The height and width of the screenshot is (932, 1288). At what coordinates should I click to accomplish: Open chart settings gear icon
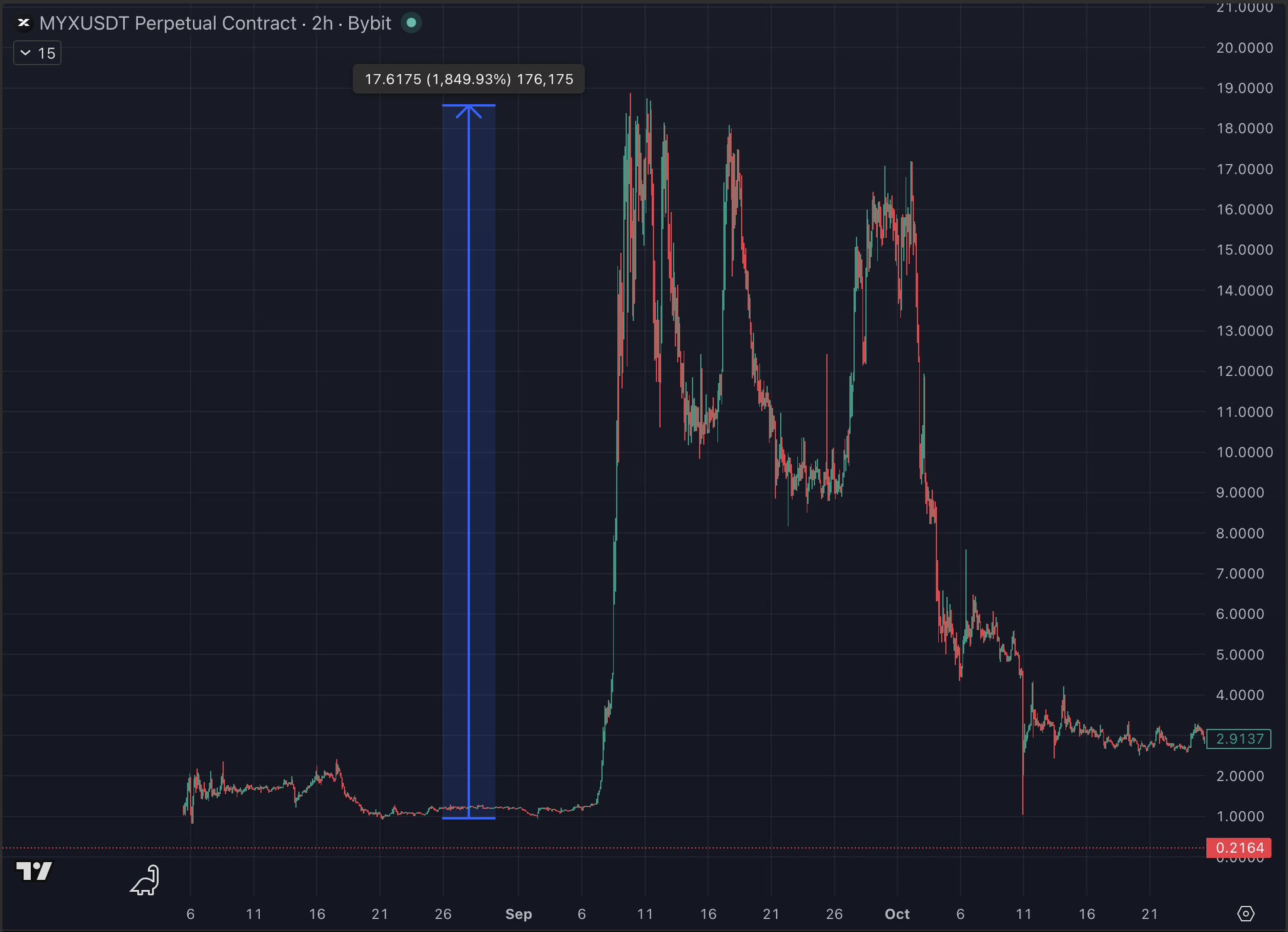point(1245,913)
